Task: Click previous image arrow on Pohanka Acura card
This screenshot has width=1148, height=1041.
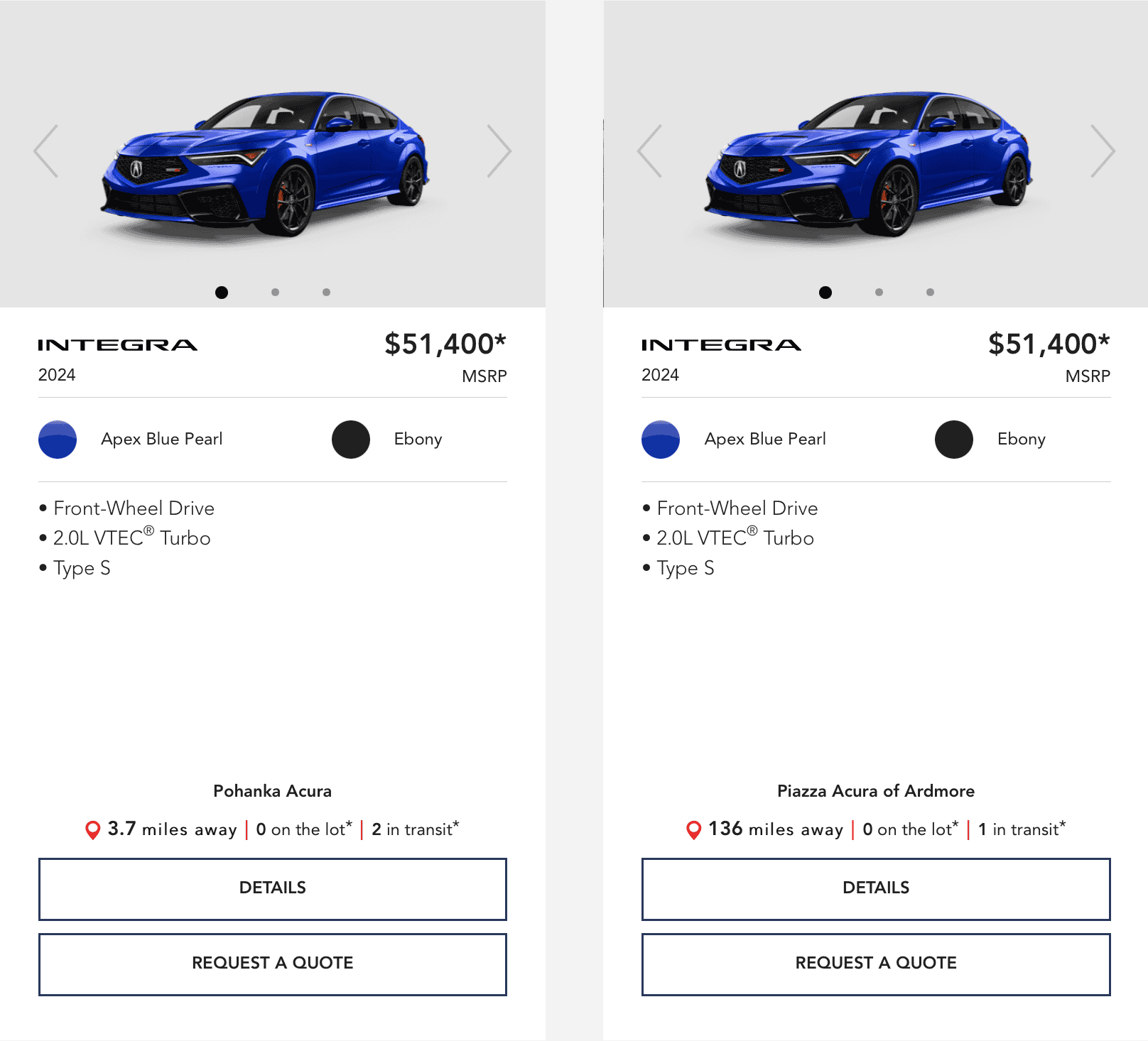Action: (47, 151)
